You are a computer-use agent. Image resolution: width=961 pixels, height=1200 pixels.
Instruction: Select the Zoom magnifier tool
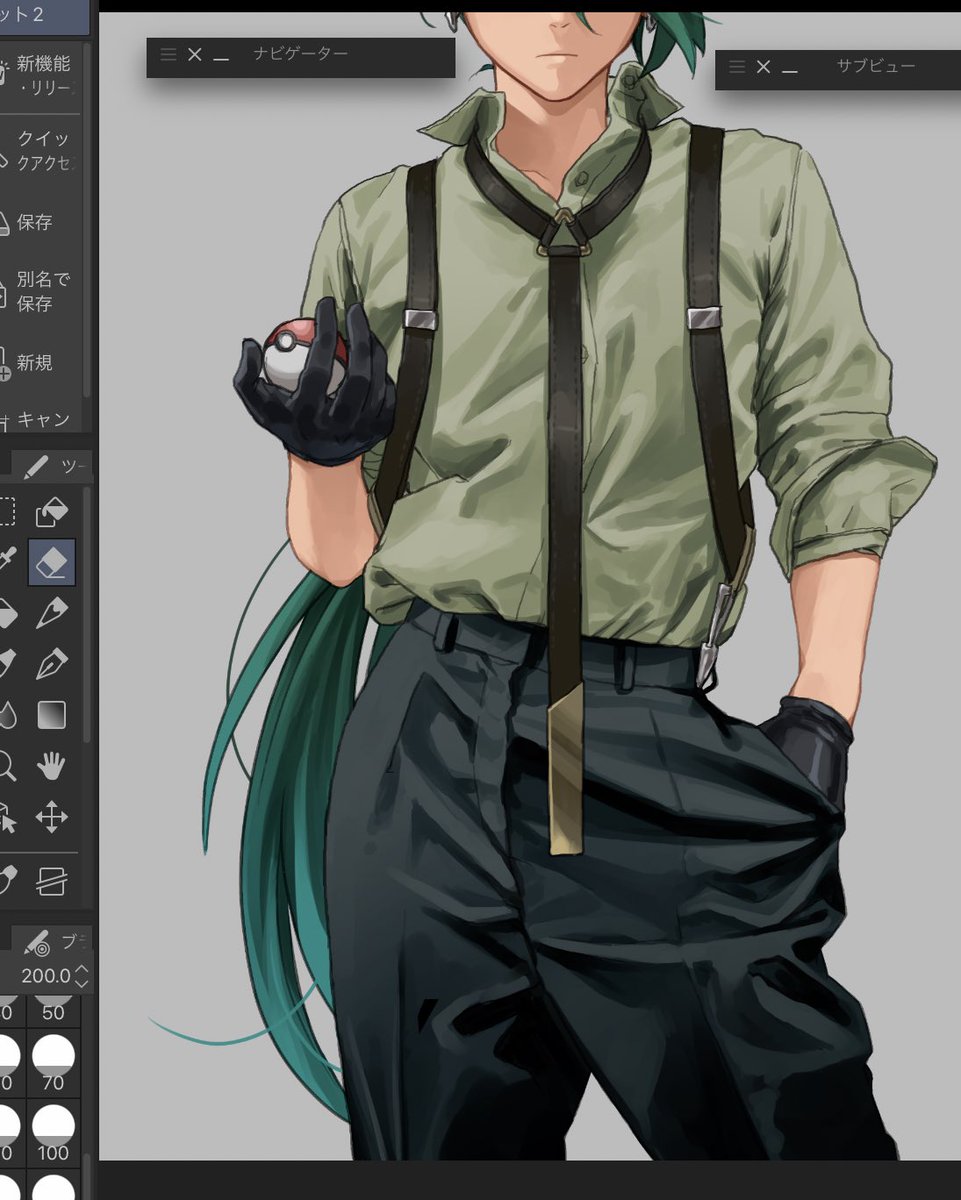pos(6,767)
